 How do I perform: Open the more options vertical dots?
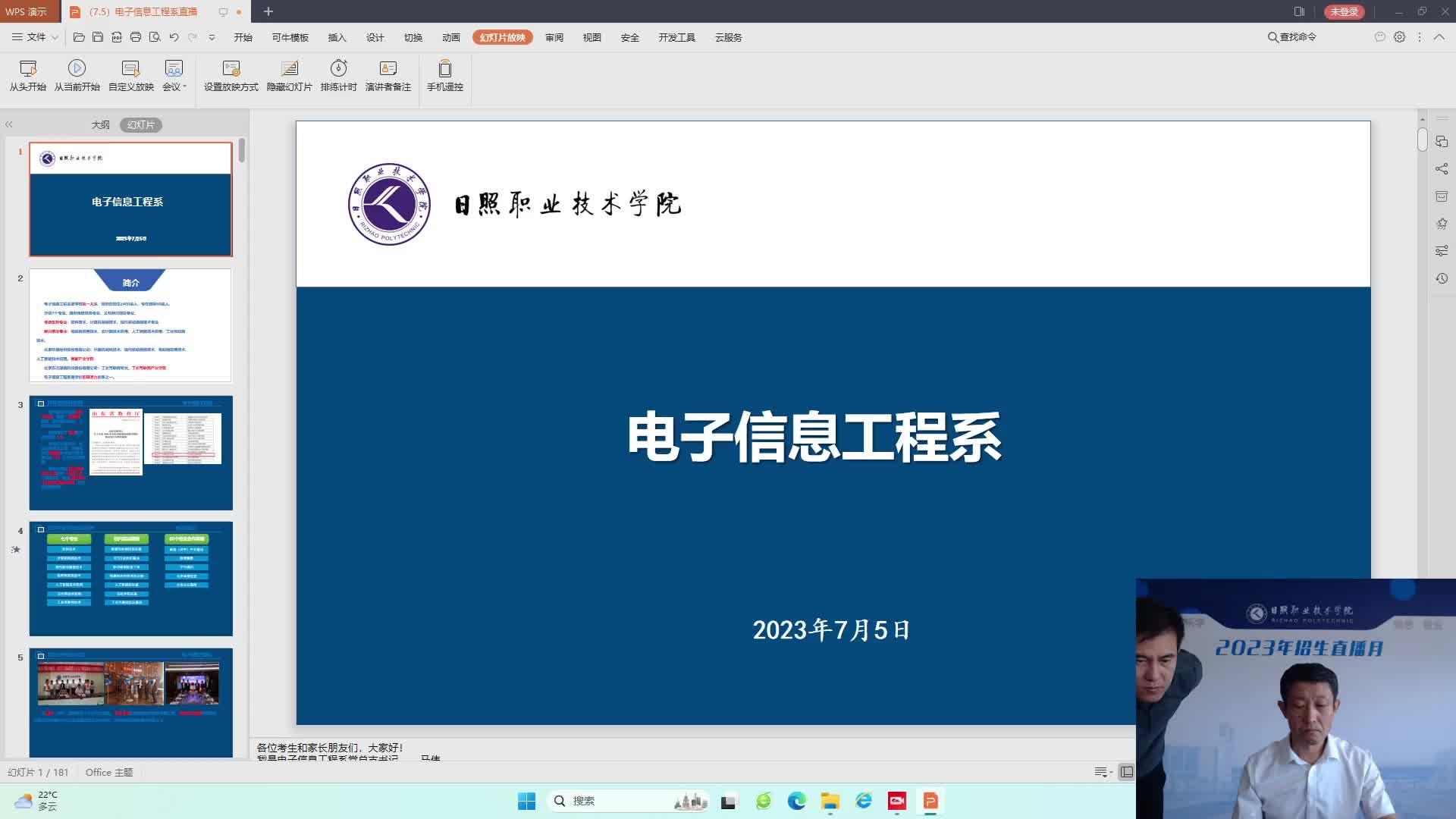click(x=1420, y=37)
